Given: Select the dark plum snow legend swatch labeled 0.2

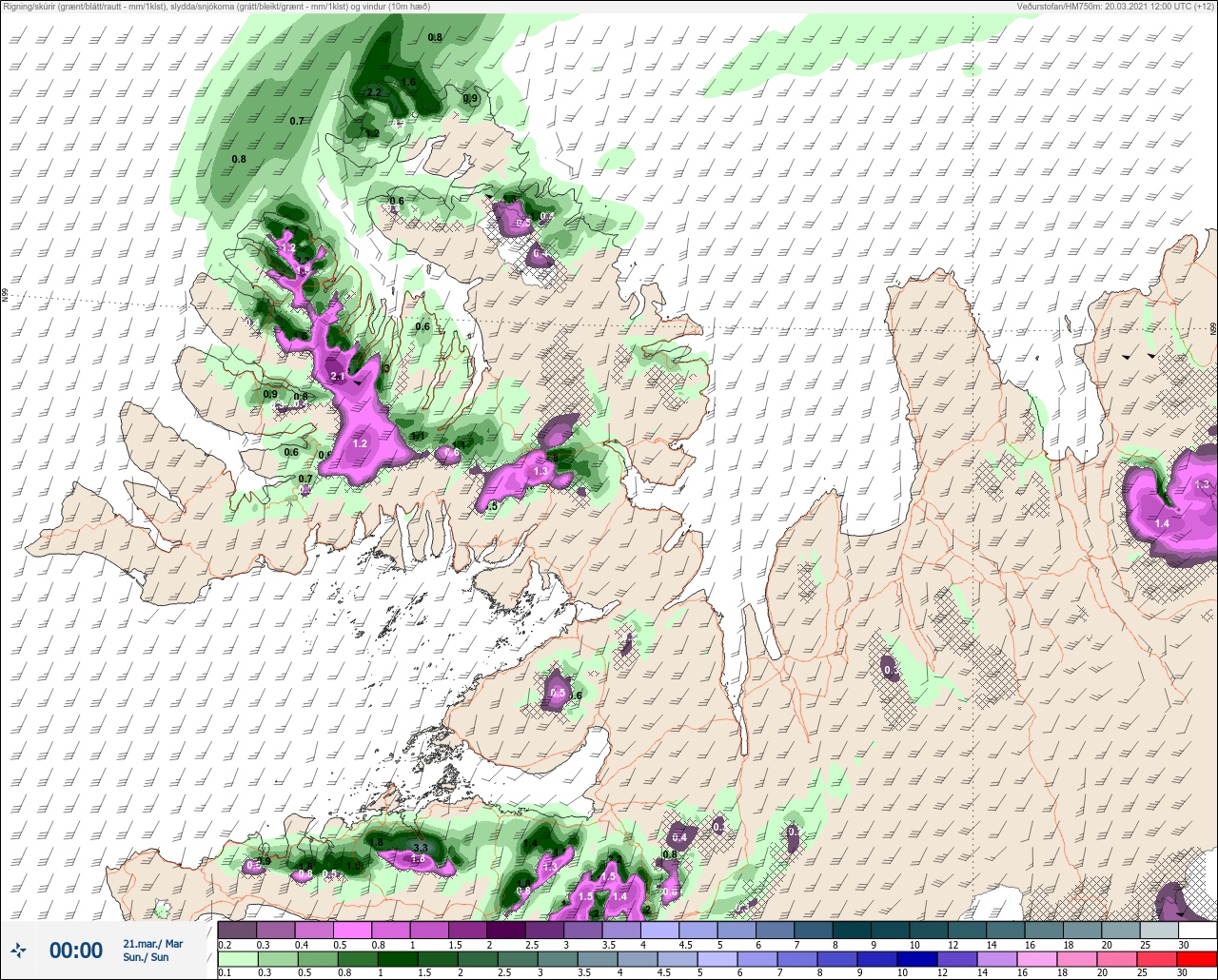Looking at the screenshot, I should (237, 930).
